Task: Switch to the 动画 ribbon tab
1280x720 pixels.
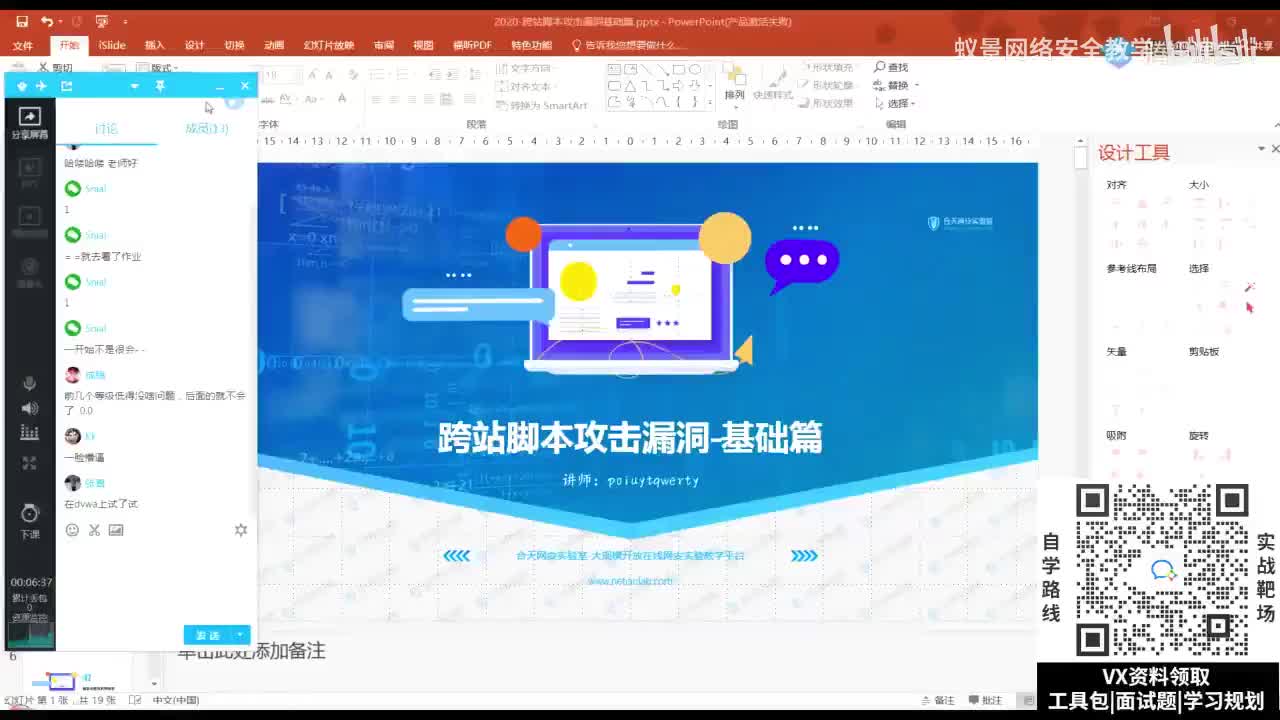Action: pyautogui.click(x=274, y=45)
